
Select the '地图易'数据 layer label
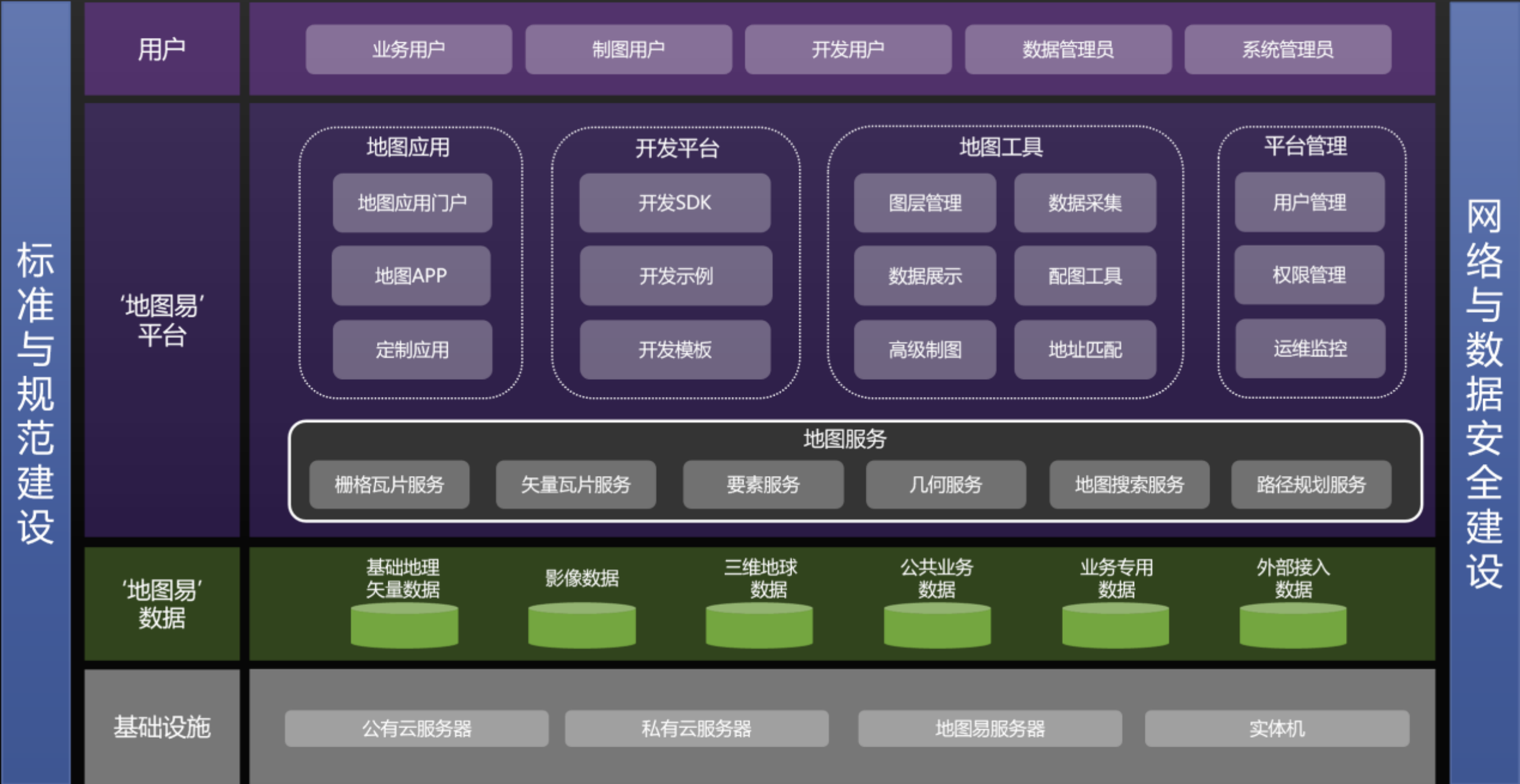[161, 604]
